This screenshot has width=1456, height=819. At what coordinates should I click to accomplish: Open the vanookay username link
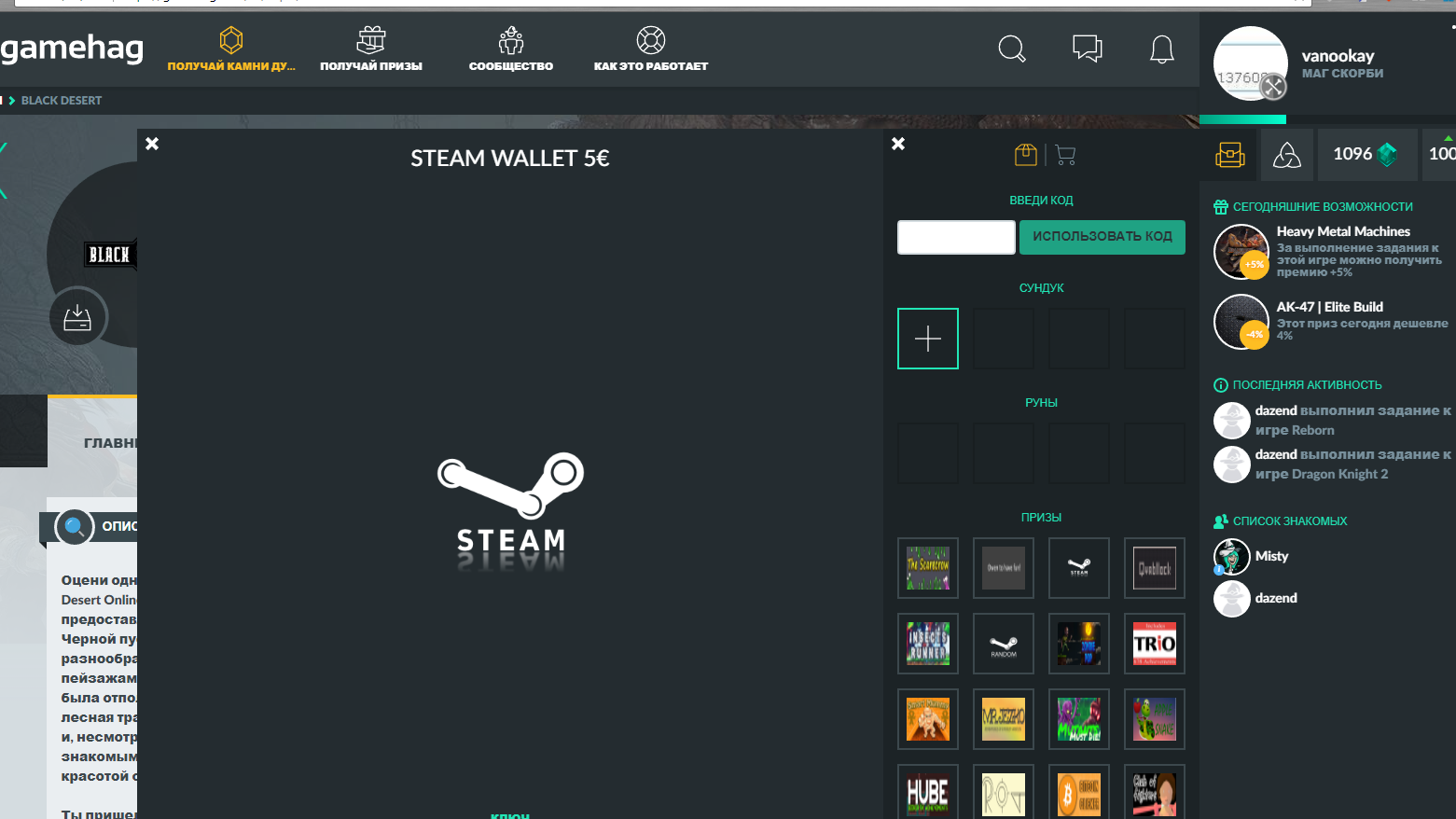[1338, 56]
